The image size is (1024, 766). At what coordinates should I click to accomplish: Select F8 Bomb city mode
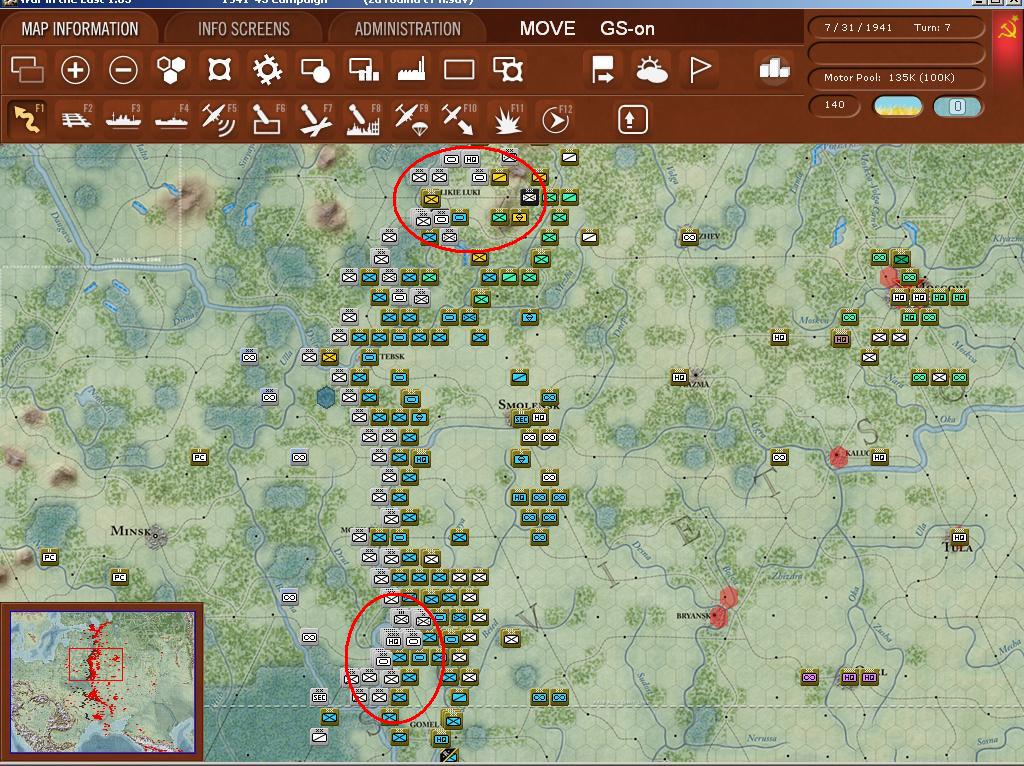[364, 120]
